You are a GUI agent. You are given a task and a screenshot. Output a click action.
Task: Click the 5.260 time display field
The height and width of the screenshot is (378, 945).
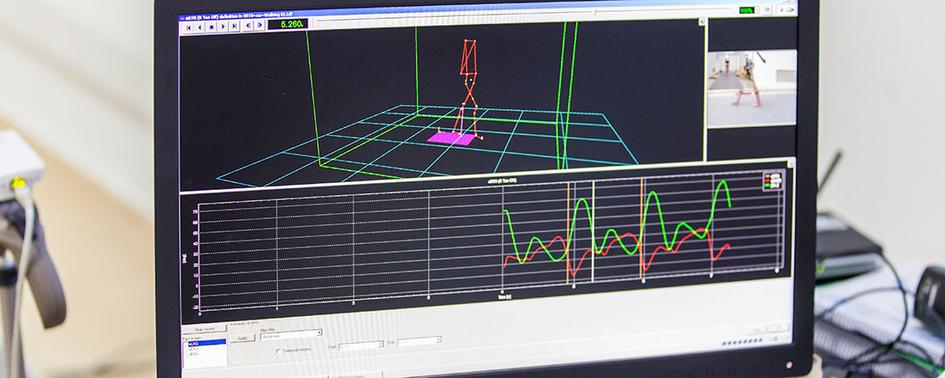coord(287,24)
